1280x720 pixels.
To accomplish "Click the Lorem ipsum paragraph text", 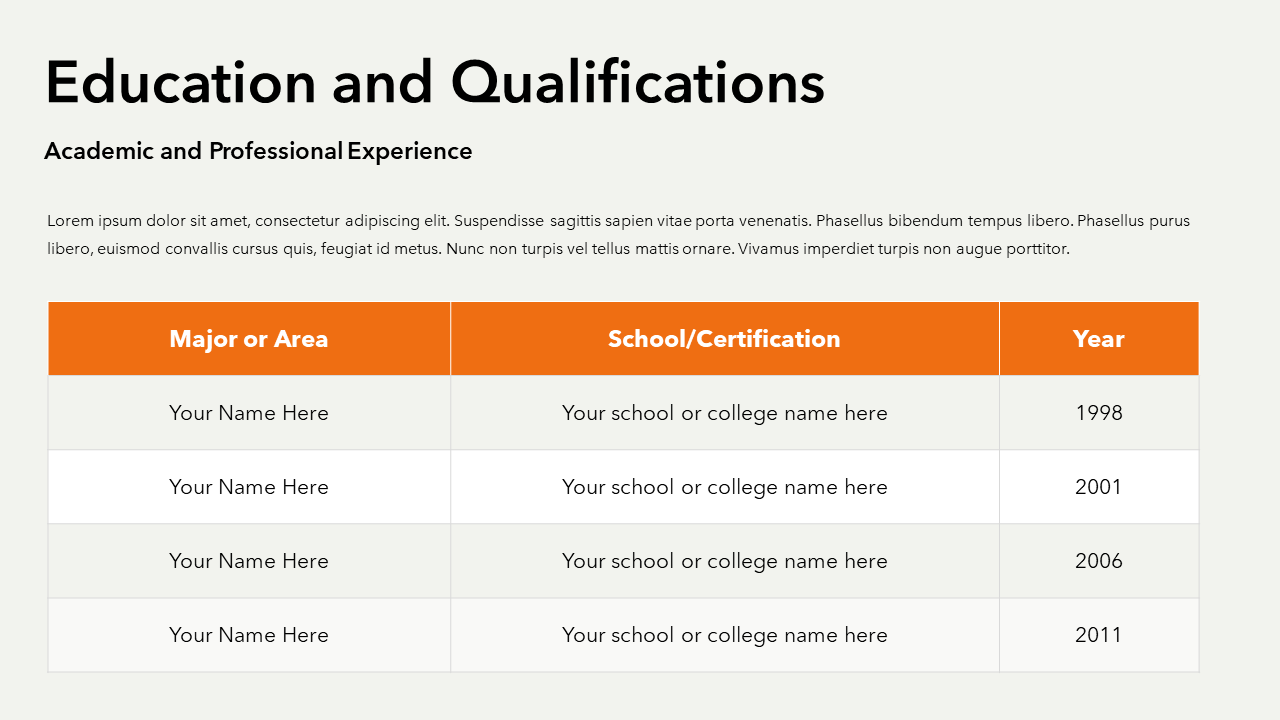I will coord(618,235).
